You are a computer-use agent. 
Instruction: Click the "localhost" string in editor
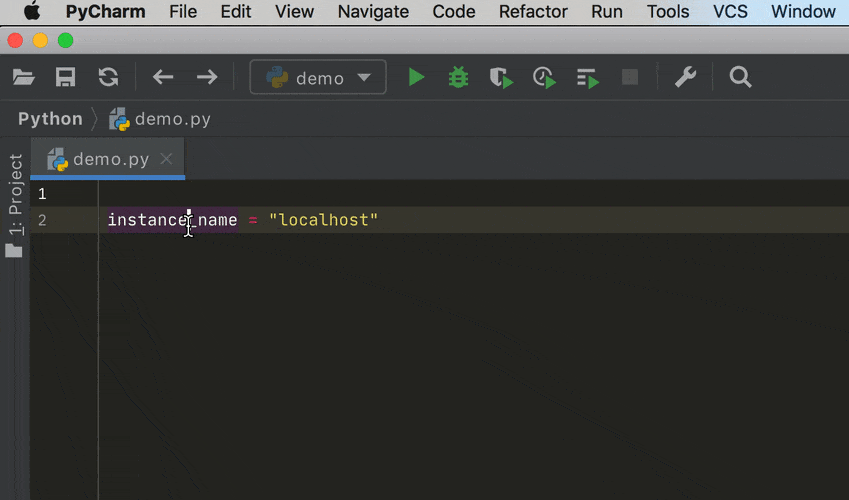coord(324,220)
